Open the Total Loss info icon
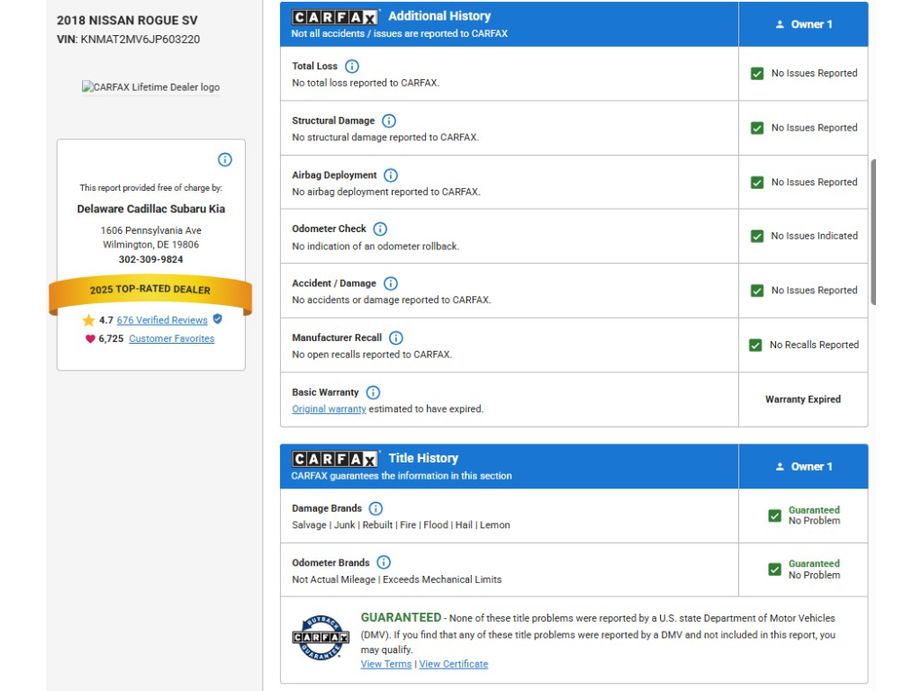The height and width of the screenshot is (691, 922). point(352,66)
